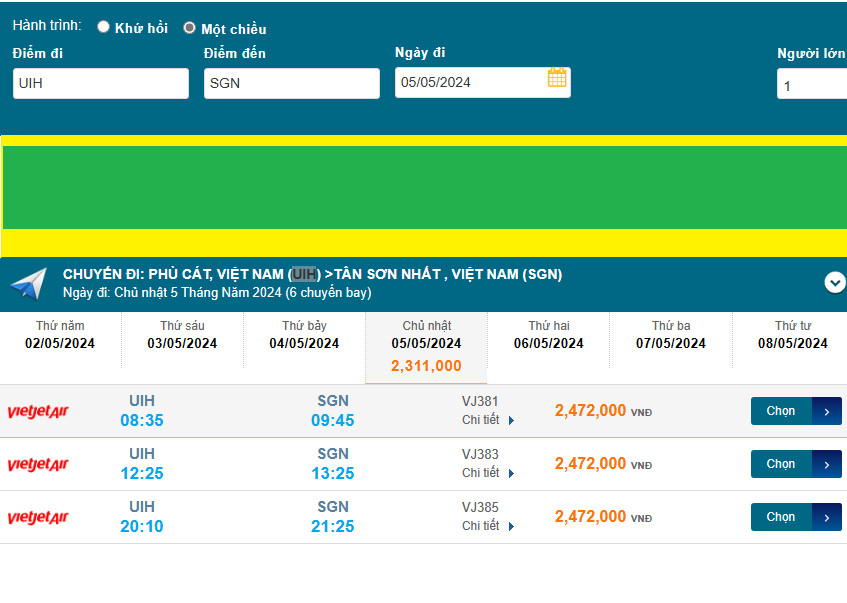The width and height of the screenshot is (847, 603).
Task: Expand Chi tiết for flight VJ385
Action: click(x=488, y=526)
